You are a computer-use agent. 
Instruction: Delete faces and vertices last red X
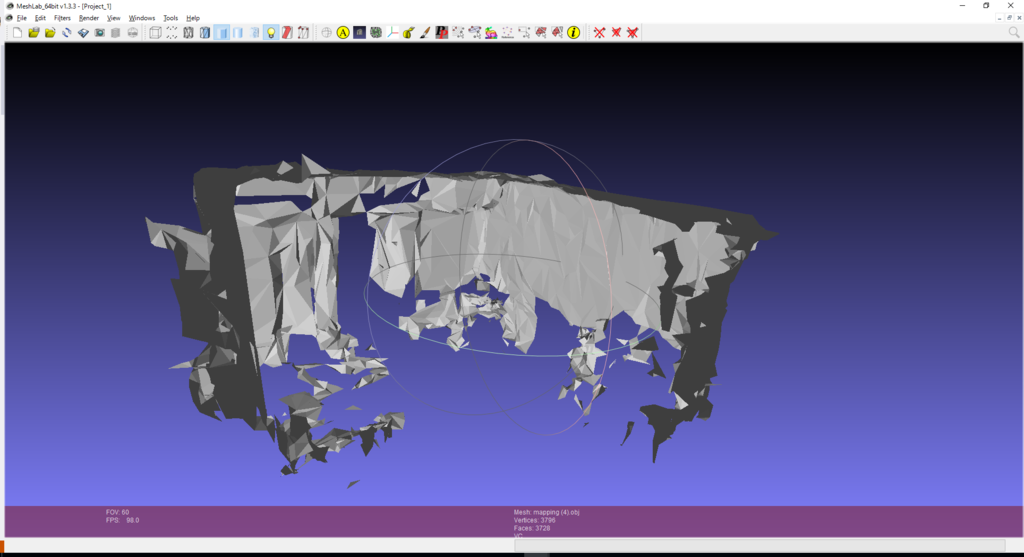pos(632,33)
